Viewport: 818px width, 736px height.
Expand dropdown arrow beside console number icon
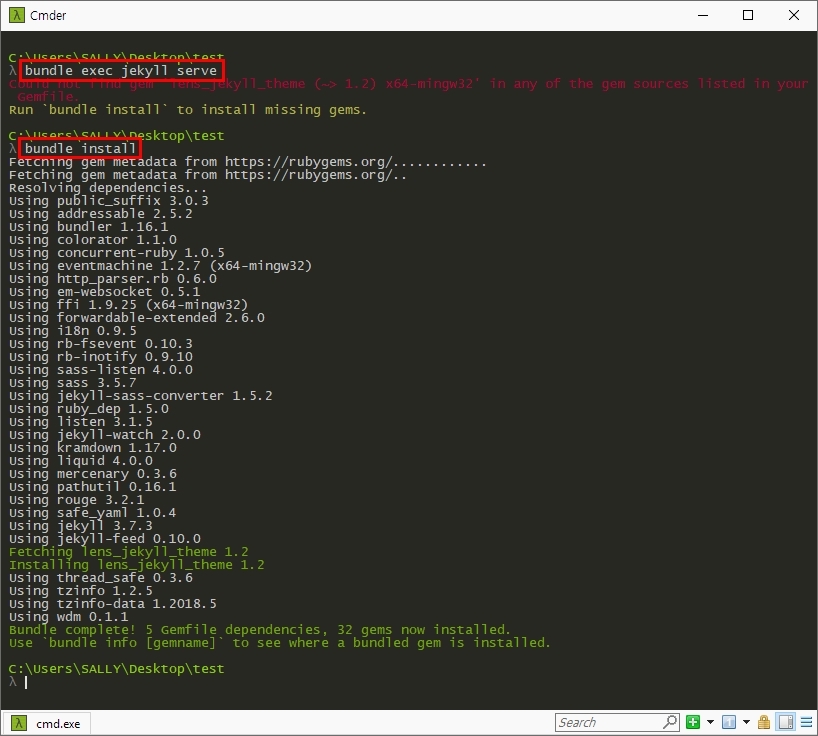pos(746,722)
